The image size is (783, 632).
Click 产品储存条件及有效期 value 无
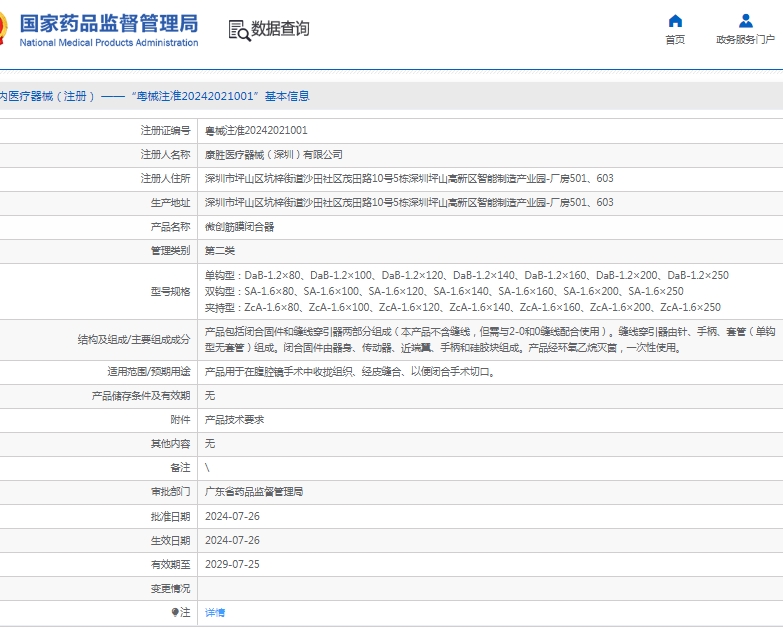click(x=210, y=396)
